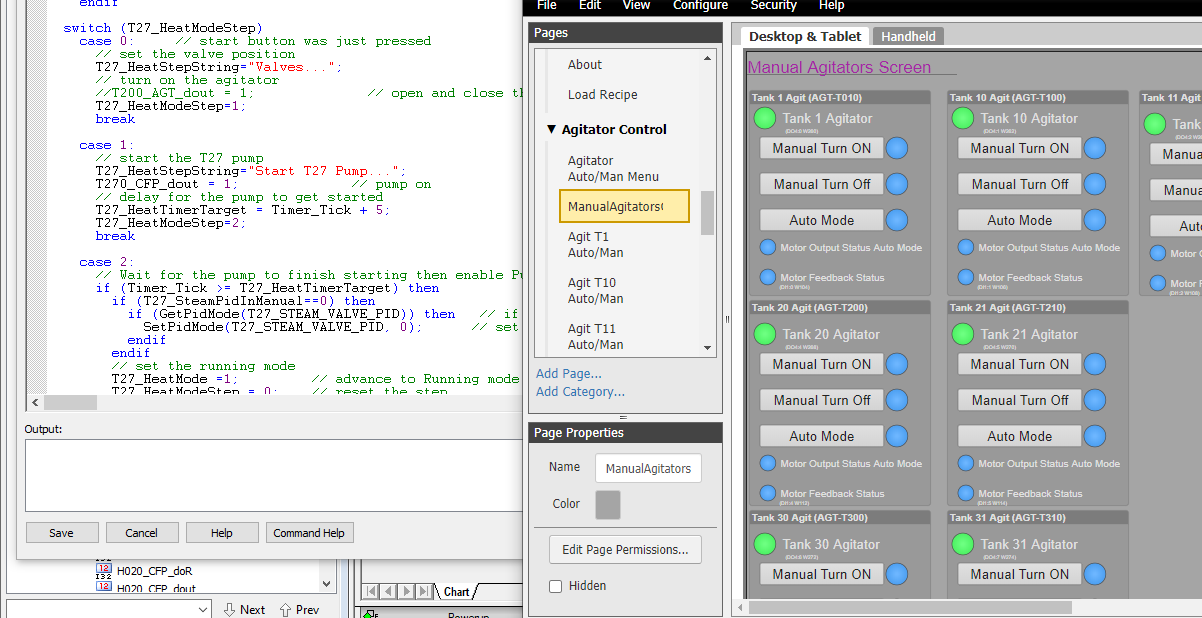Collapse the Agitator Control category
The height and width of the screenshot is (618, 1202).
[552, 129]
